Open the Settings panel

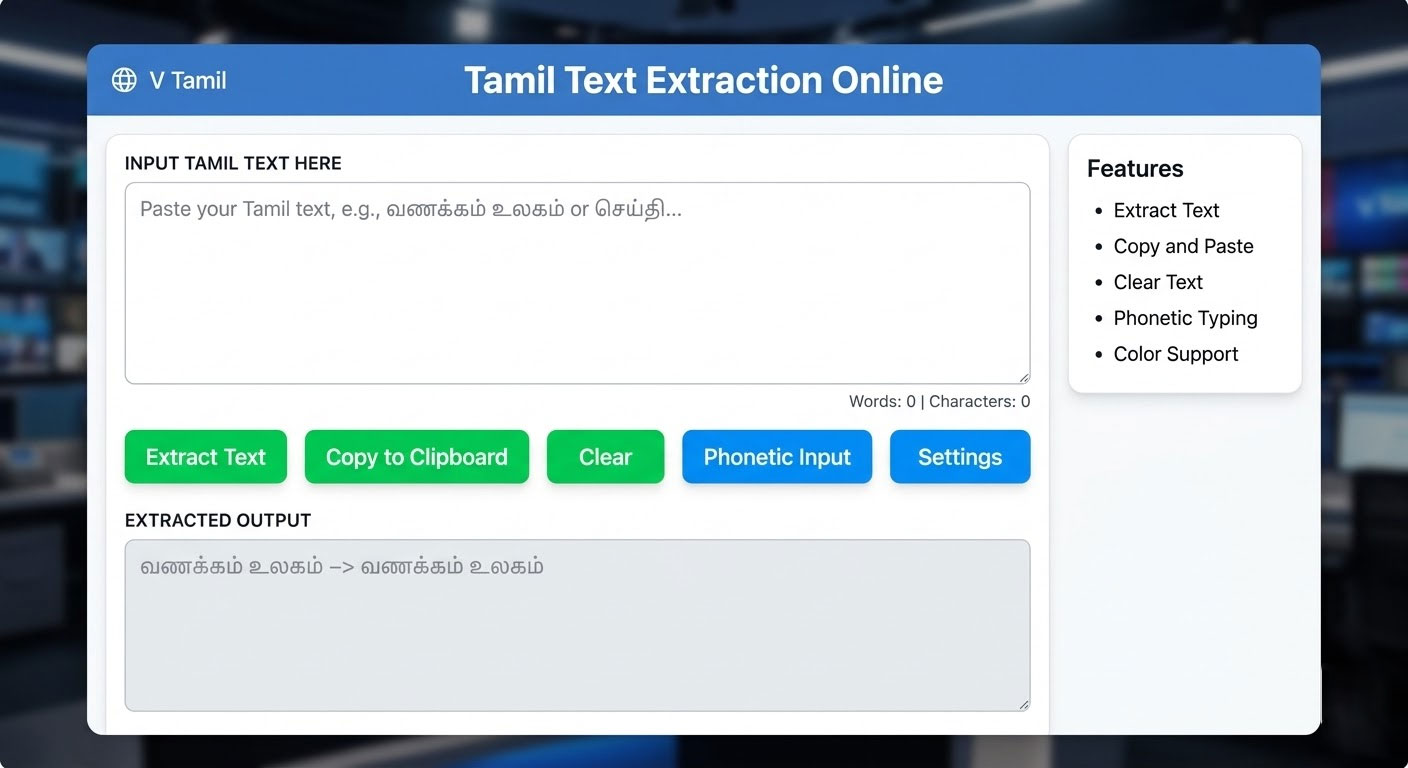coord(959,456)
